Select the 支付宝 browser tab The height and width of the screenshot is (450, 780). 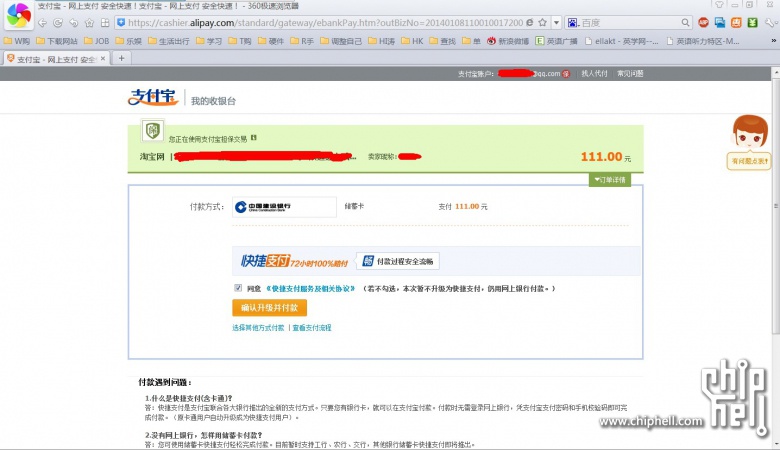pyautogui.click(x=56, y=59)
